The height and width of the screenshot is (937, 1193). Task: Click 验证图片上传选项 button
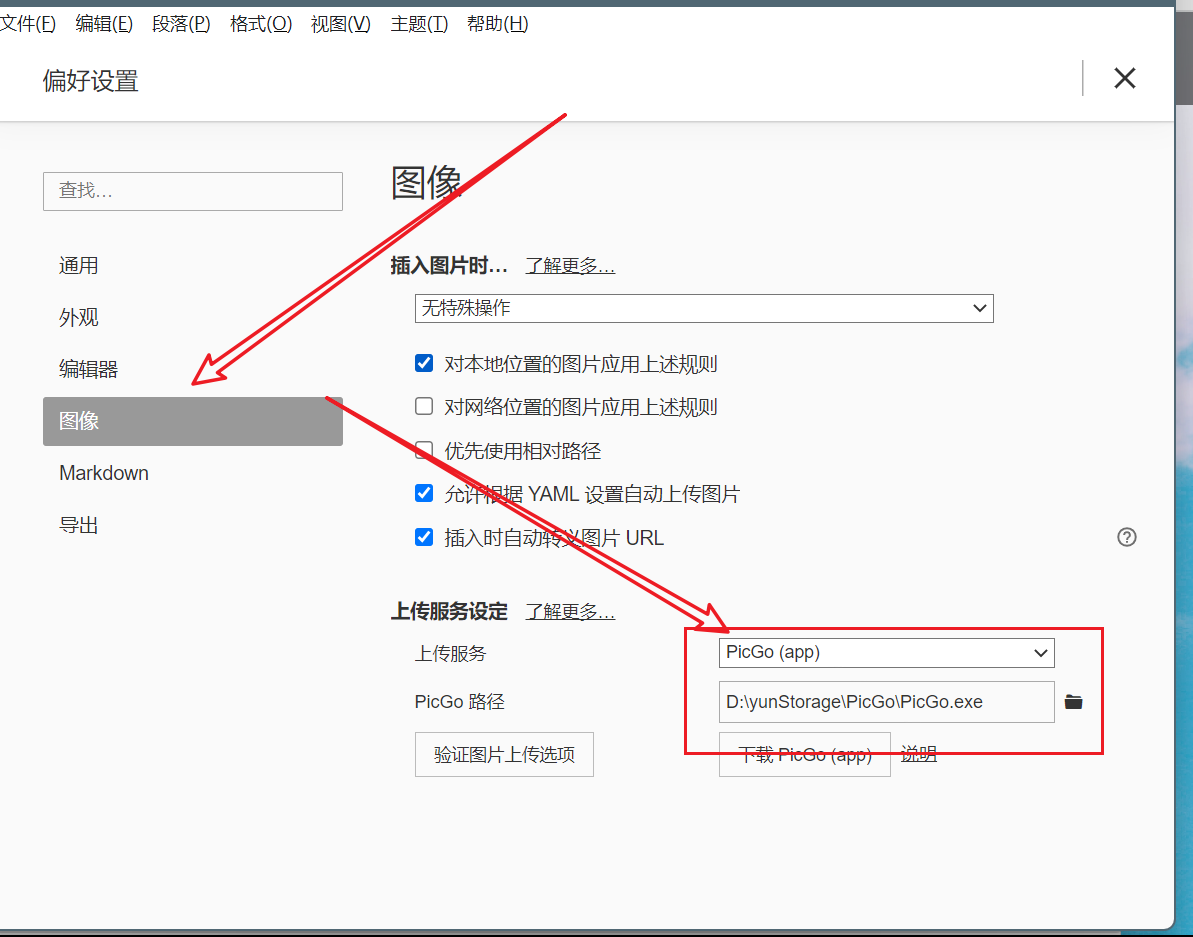[x=504, y=754]
